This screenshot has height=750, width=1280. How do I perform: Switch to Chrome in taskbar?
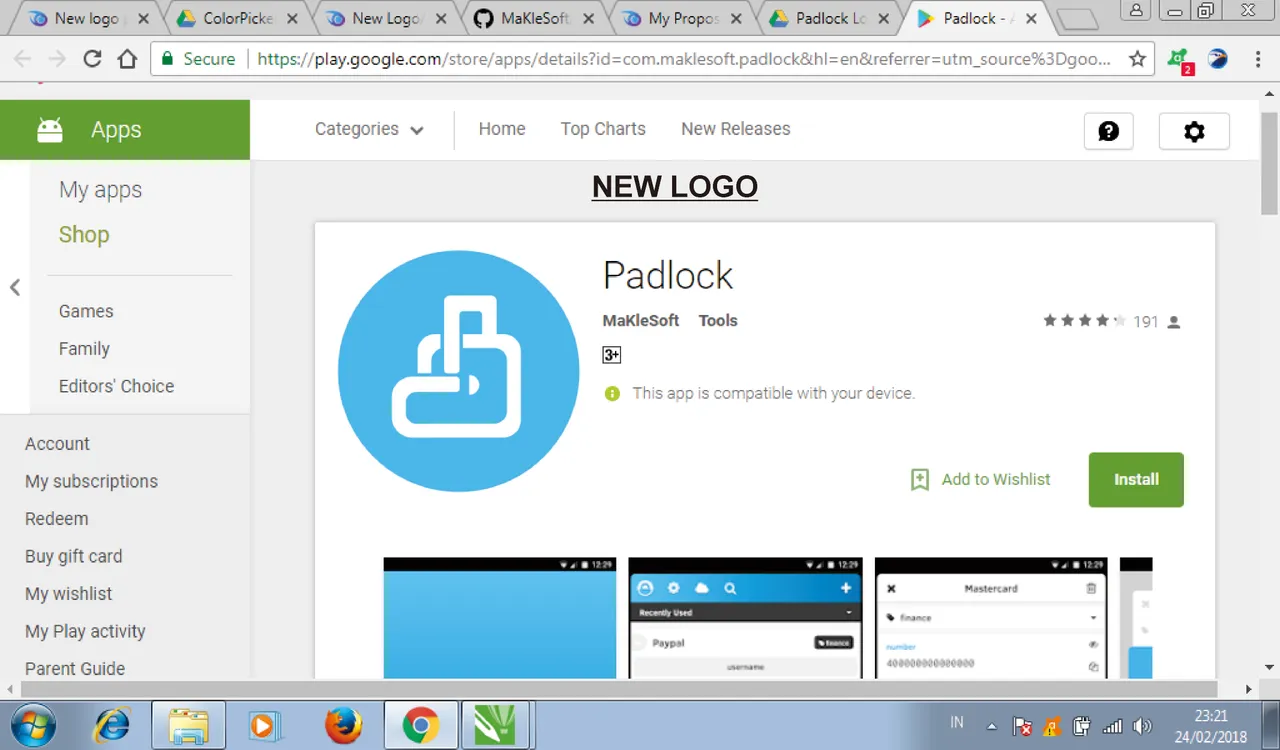tap(421, 725)
